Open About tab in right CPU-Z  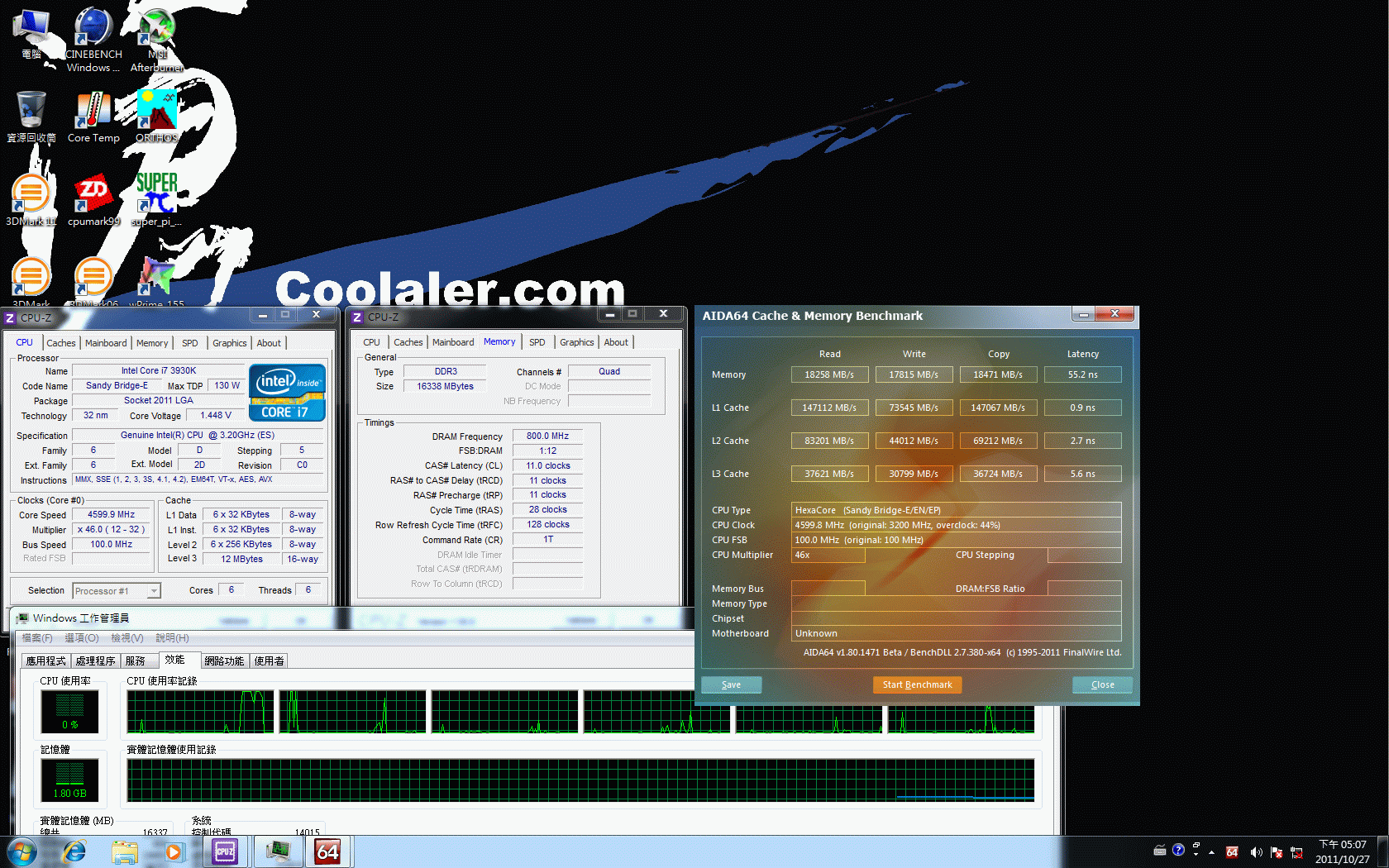[616, 342]
